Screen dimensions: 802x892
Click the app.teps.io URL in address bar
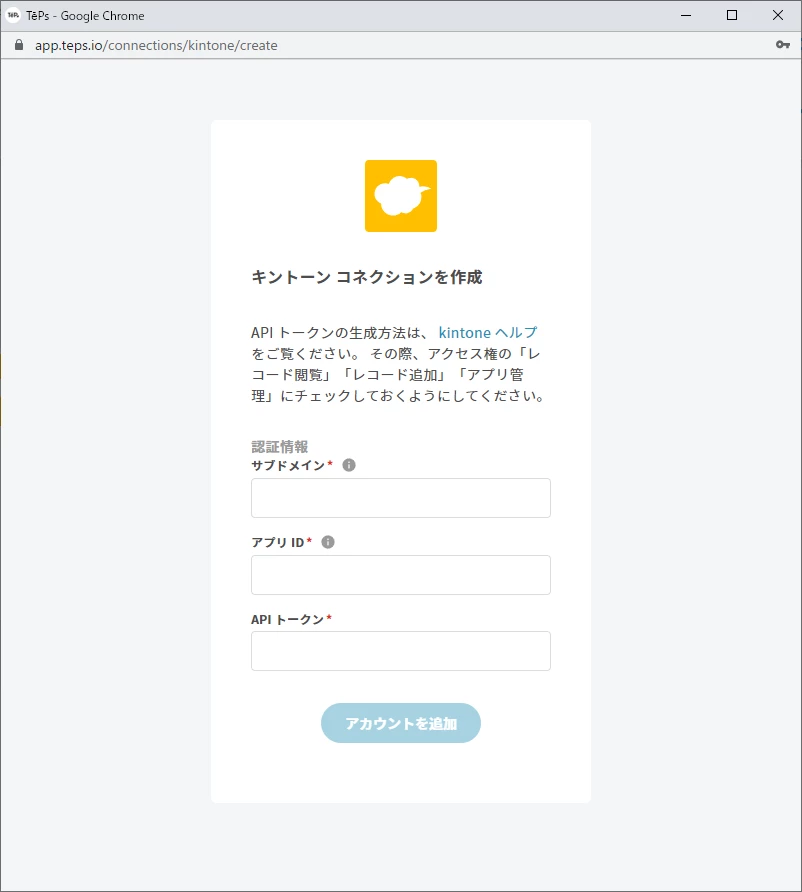(x=156, y=46)
